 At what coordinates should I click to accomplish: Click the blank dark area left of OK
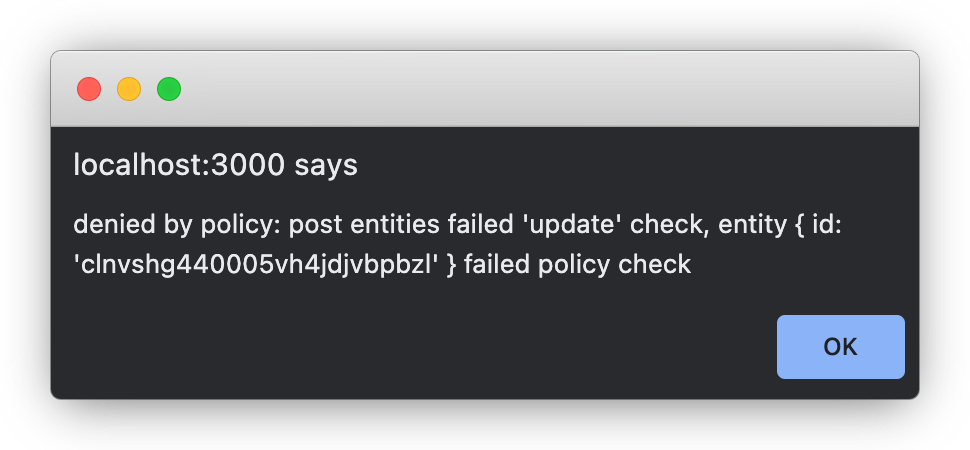pos(421,347)
